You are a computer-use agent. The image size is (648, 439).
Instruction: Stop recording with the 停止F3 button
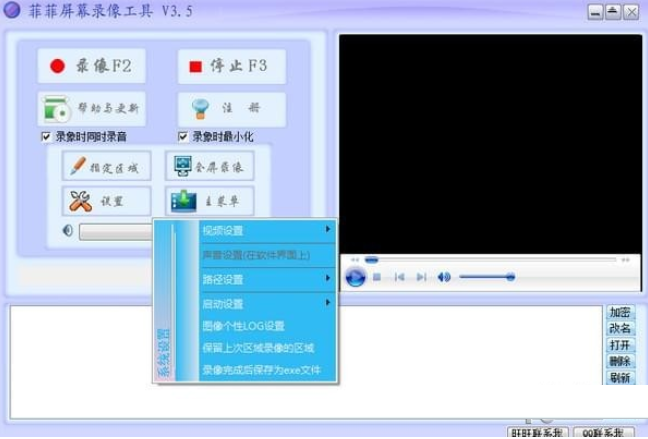click(231, 66)
